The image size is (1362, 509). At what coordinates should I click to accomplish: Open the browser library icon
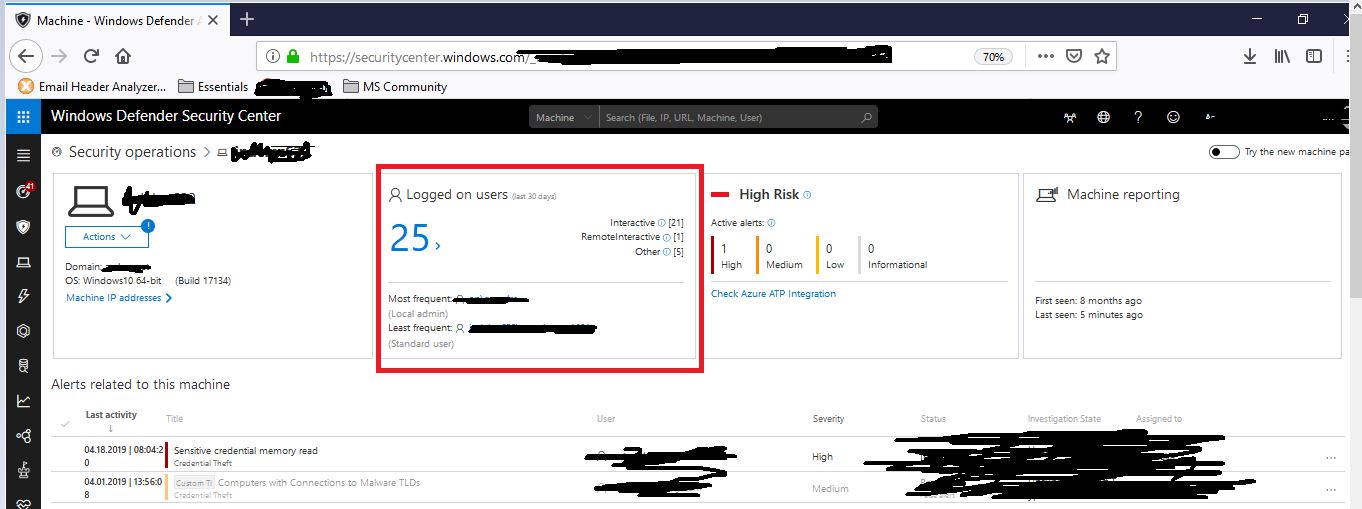(1282, 57)
